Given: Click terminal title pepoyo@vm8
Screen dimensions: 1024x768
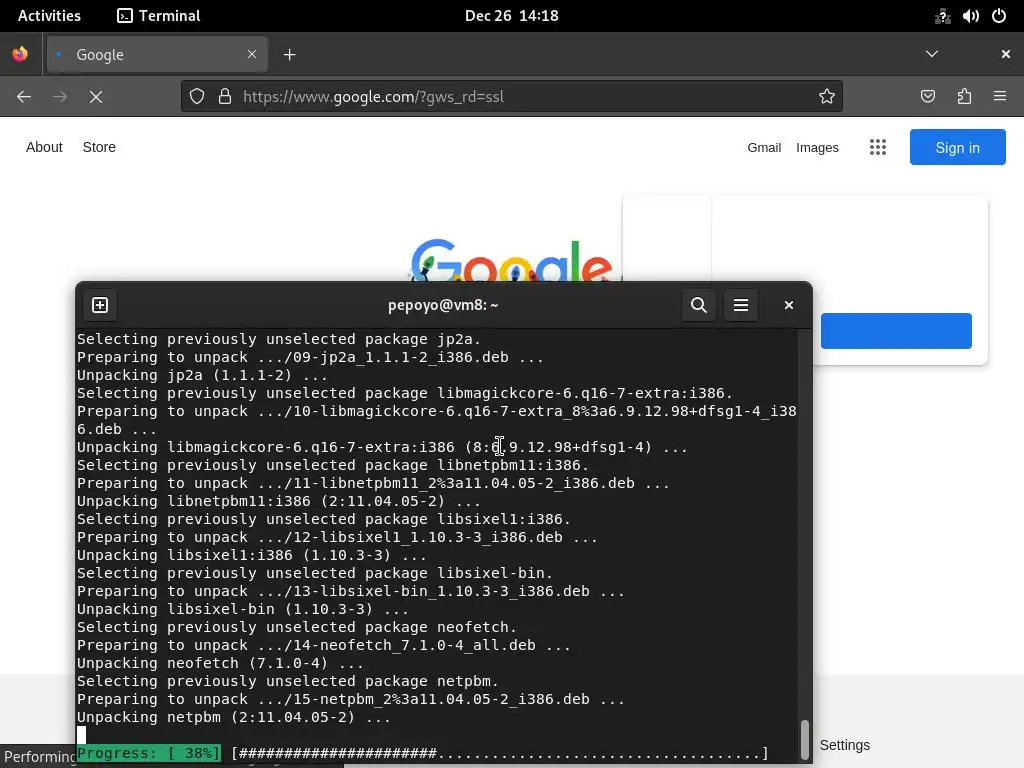Looking at the screenshot, I should [443, 305].
